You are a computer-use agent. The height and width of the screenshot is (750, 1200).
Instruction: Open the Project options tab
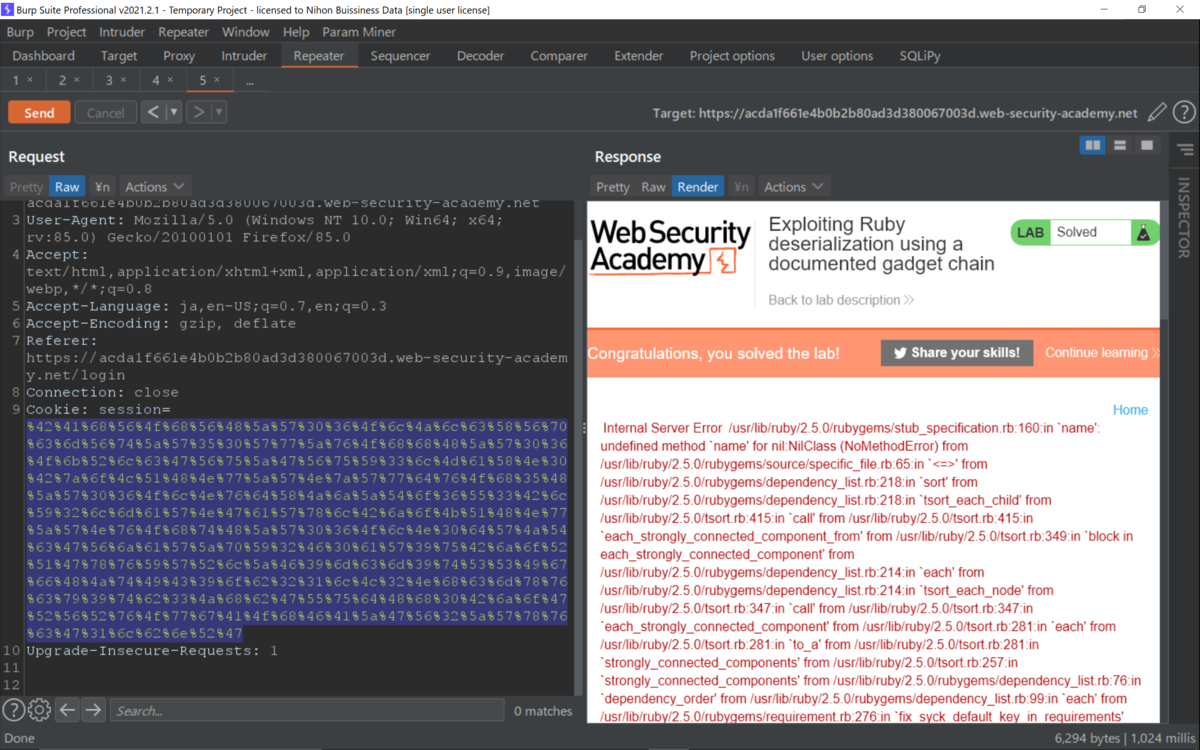[732, 56]
